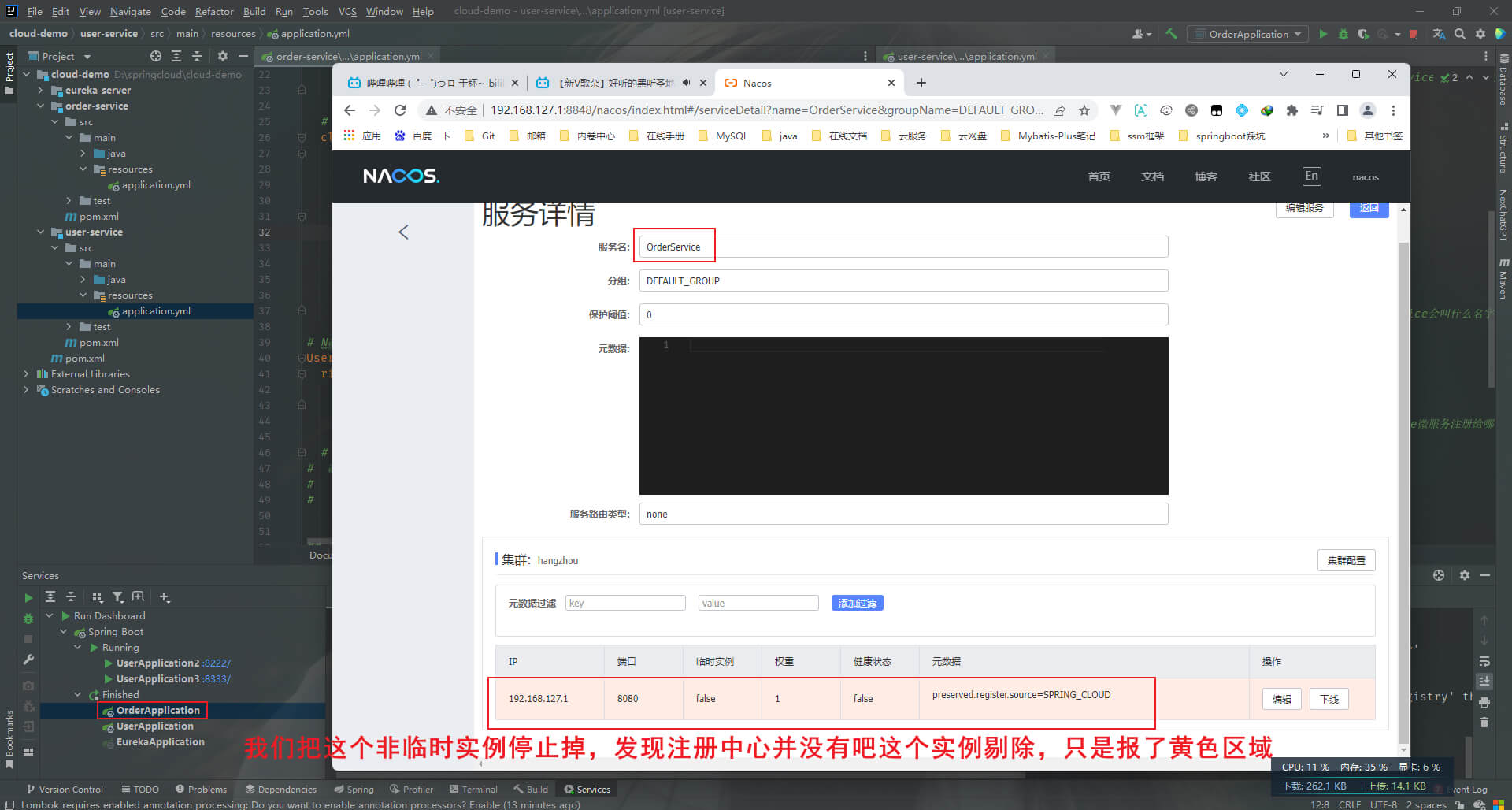Open the browser Extensions puzzle icon
1512x810 pixels.
click(1291, 110)
